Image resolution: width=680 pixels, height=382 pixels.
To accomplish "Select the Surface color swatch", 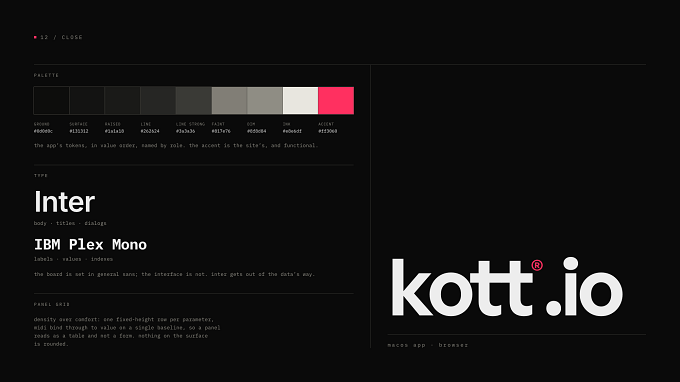I will point(87,101).
